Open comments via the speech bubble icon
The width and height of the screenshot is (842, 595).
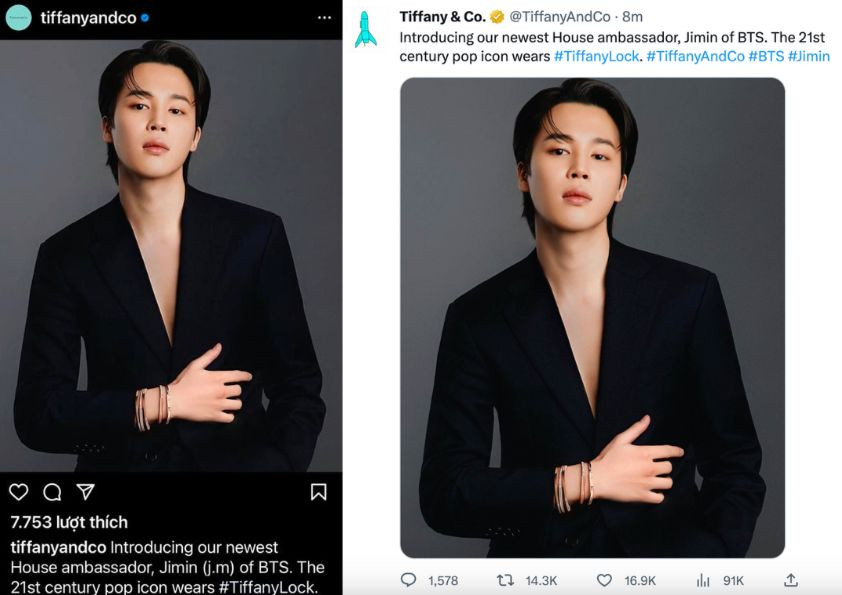pyautogui.click(x=51, y=491)
